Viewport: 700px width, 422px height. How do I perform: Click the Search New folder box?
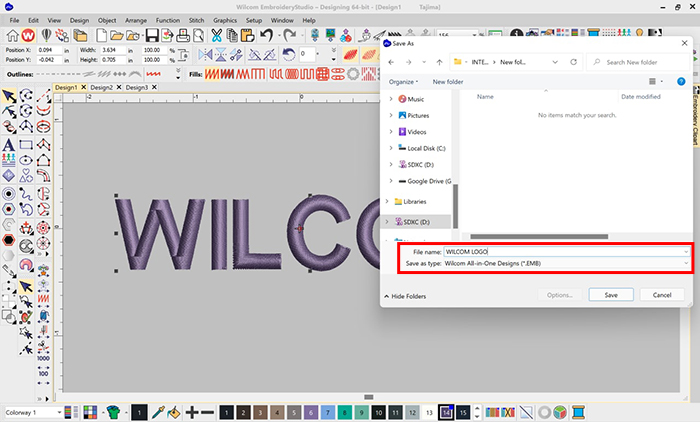[638, 62]
